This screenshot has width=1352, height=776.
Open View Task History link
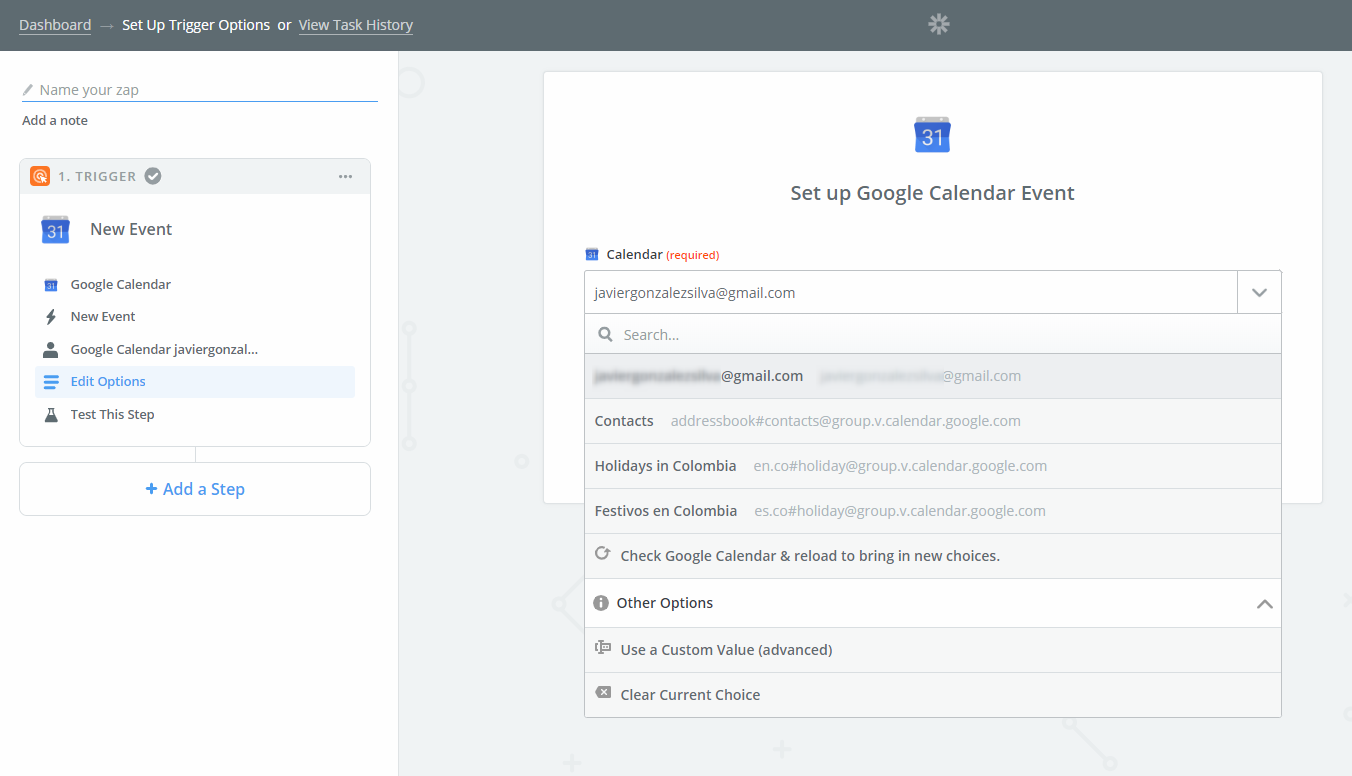(355, 25)
